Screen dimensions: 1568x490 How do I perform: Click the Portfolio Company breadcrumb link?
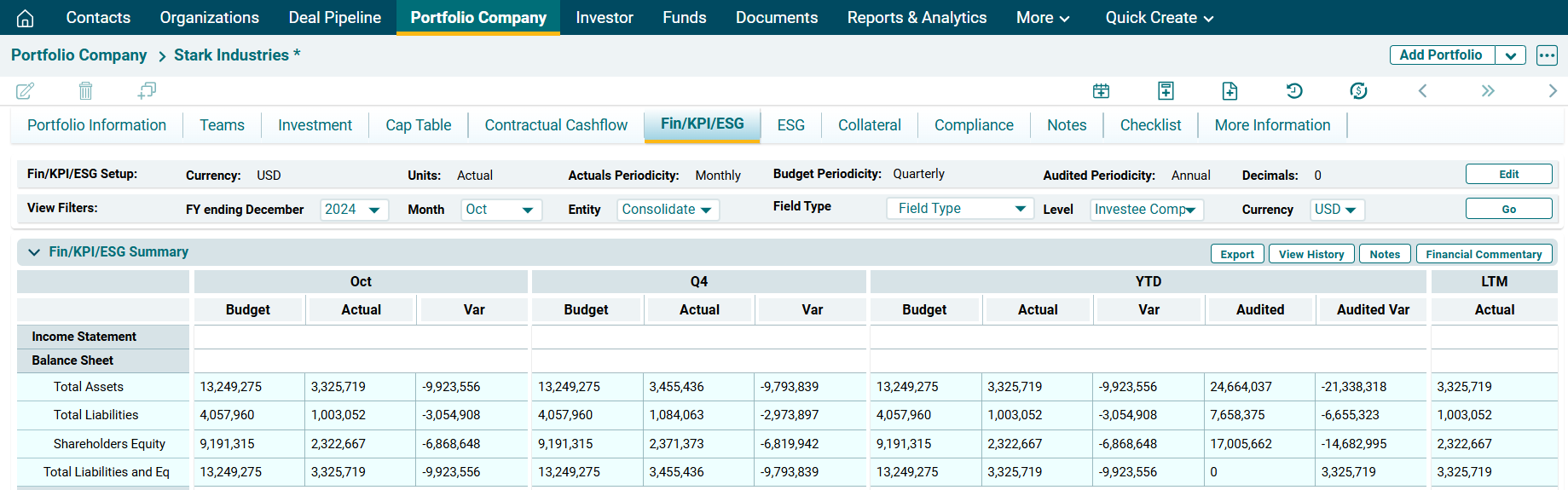tap(78, 55)
